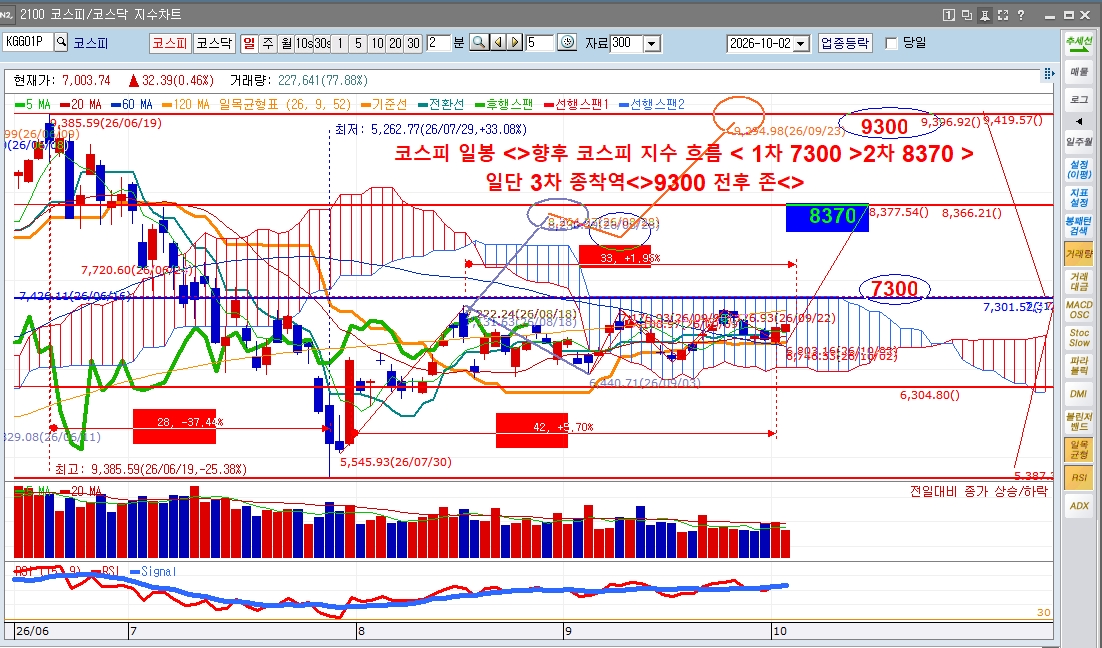1102x648 pixels.
Task: Toggle the MACD OSC indicator
Action: (x=1079, y=310)
